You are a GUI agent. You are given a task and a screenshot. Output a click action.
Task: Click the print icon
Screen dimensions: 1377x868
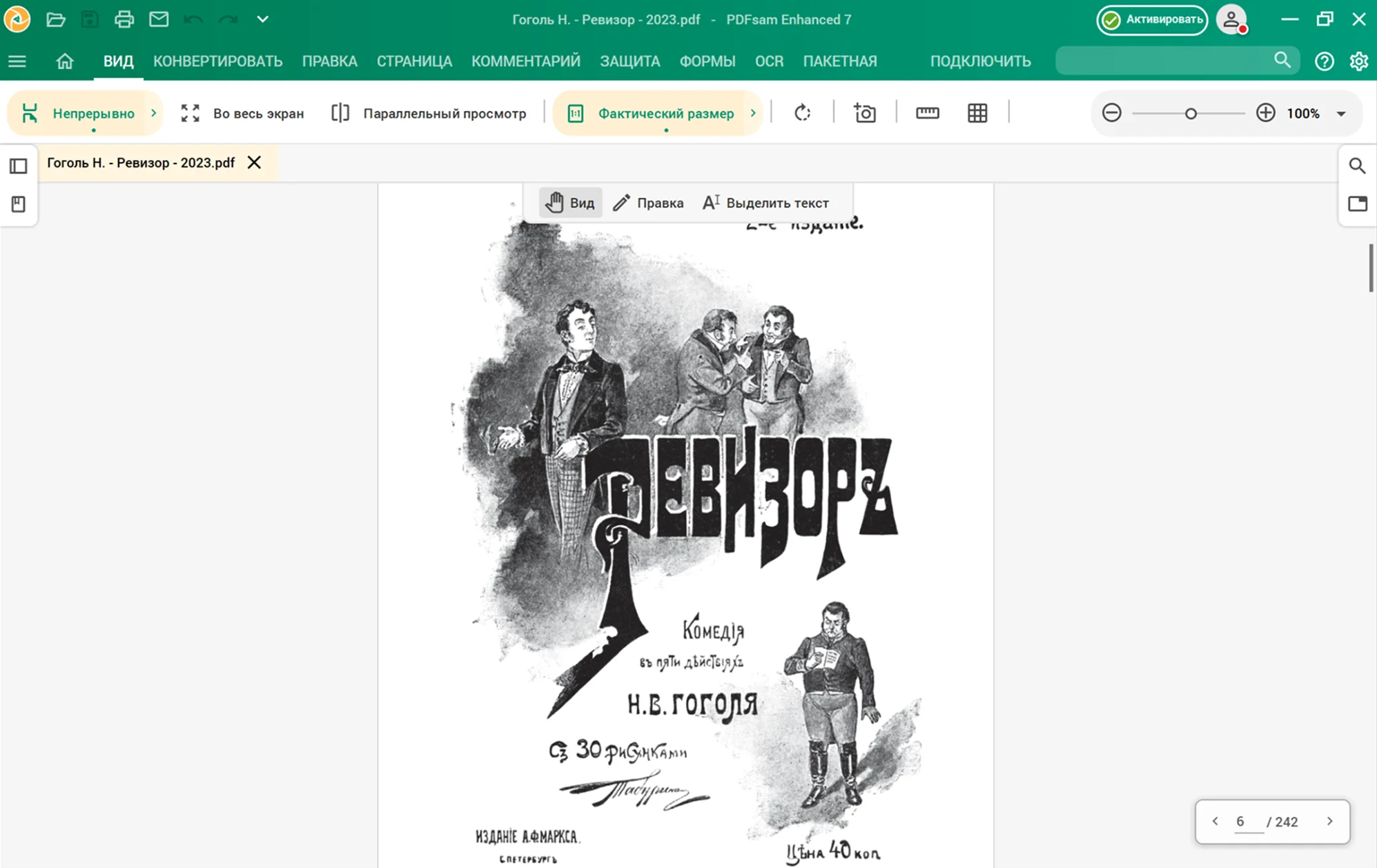[124, 19]
